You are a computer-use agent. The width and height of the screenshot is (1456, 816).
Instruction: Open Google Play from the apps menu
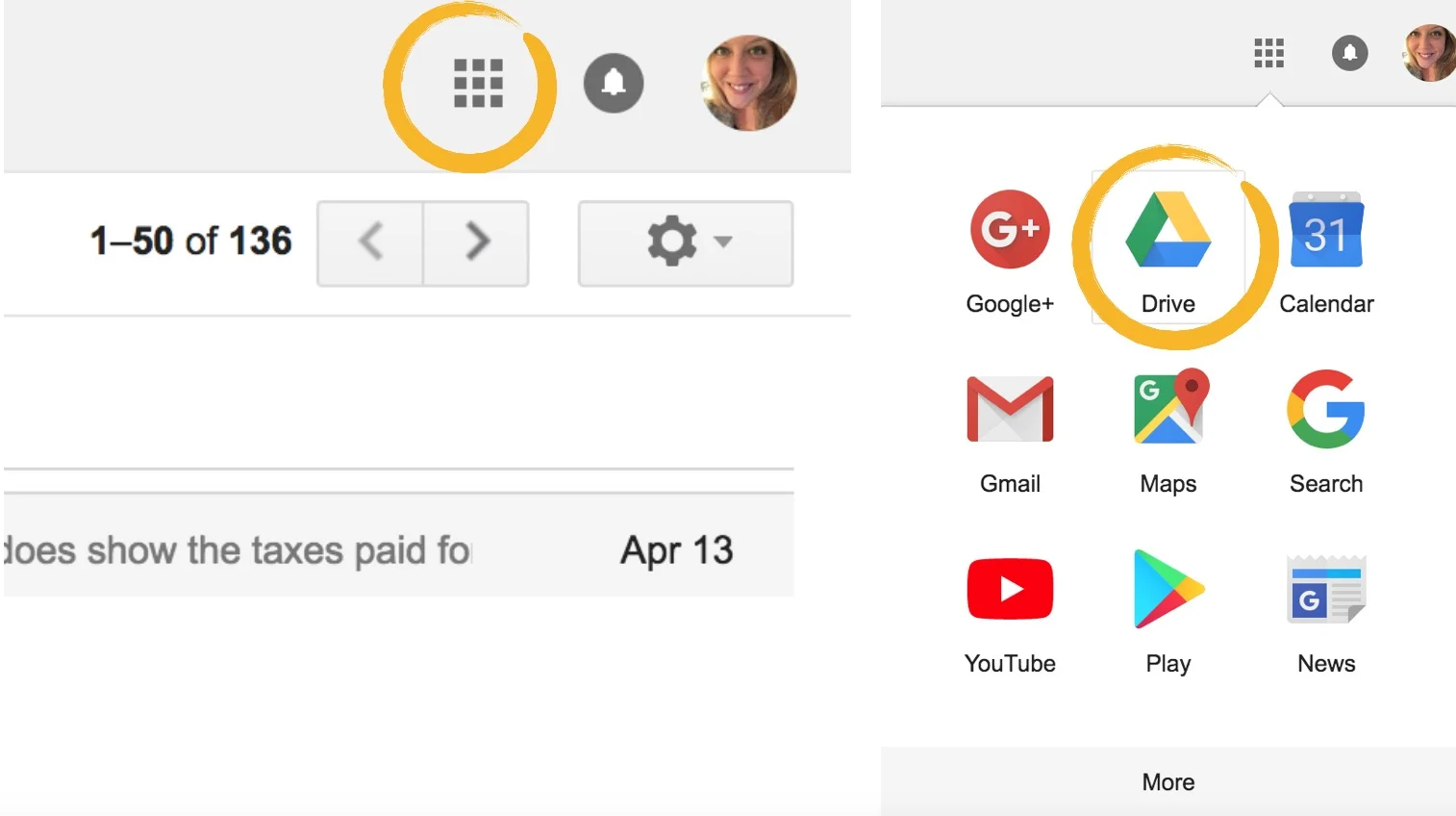[x=1168, y=613]
